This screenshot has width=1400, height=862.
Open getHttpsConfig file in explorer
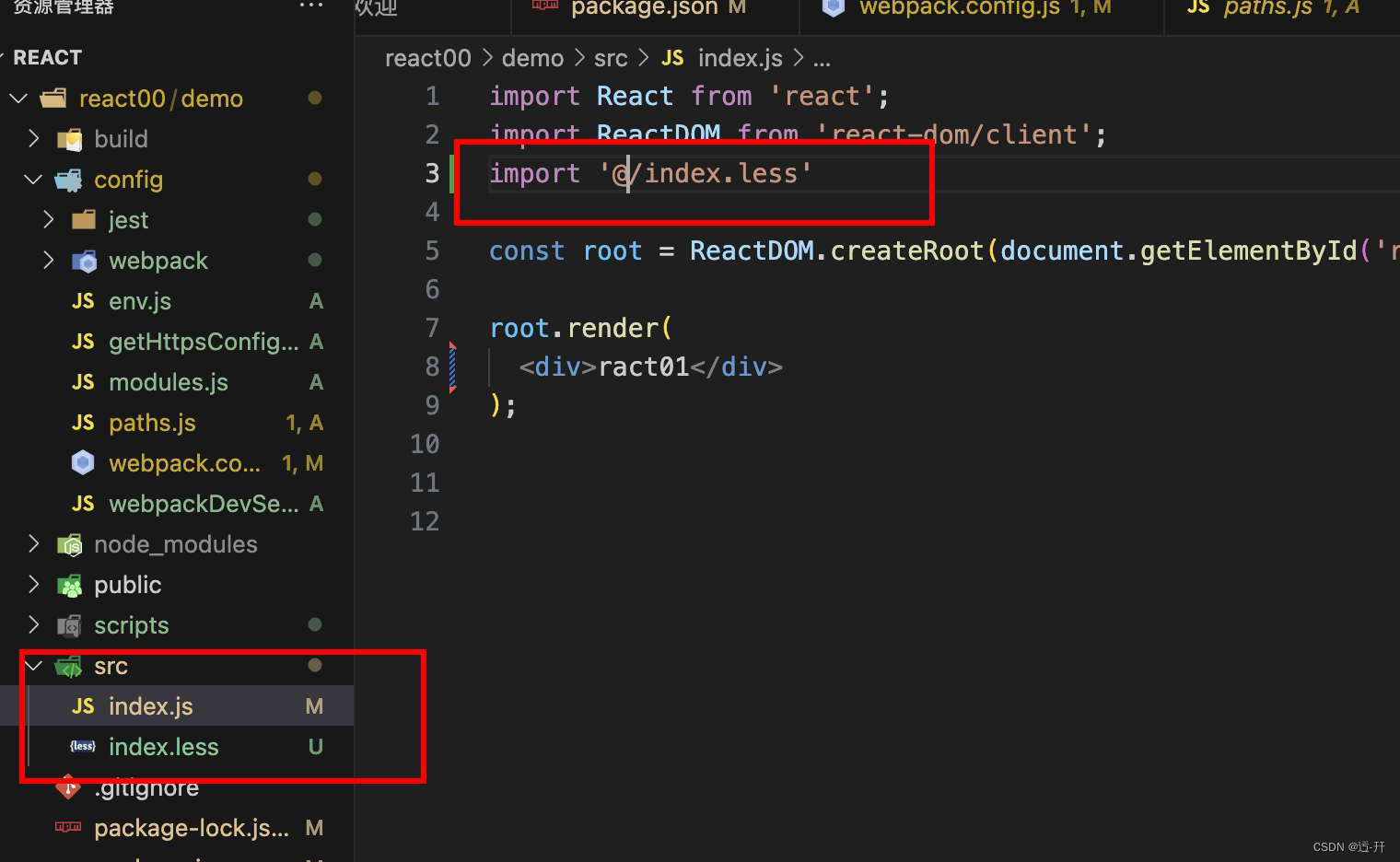[x=204, y=342]
